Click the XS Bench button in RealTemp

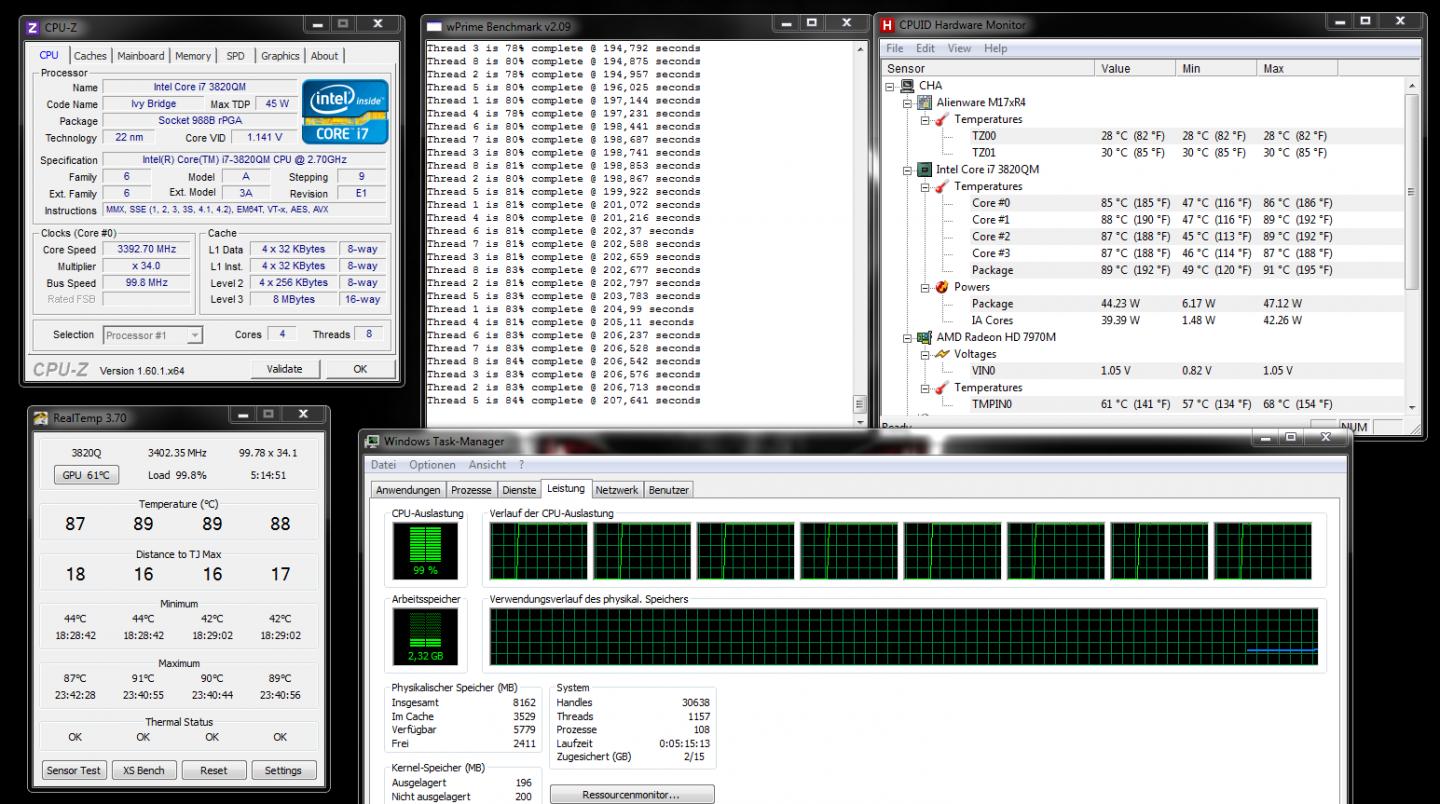pos(143,770)
